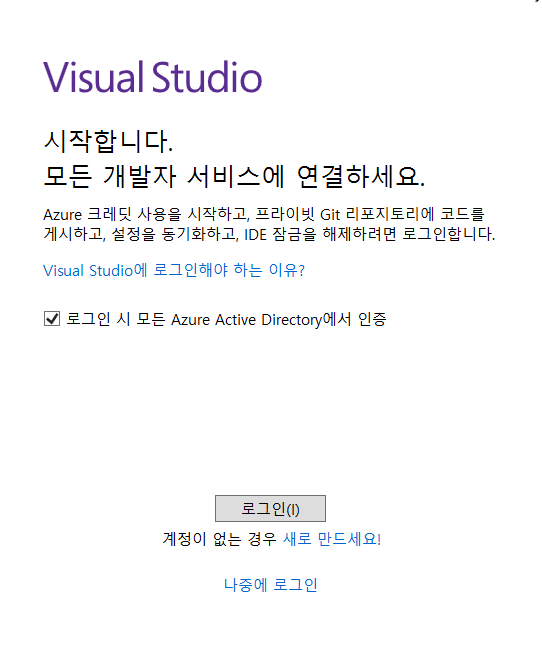
Task: Click the '시작합니다.' heading
Action: 108,141
